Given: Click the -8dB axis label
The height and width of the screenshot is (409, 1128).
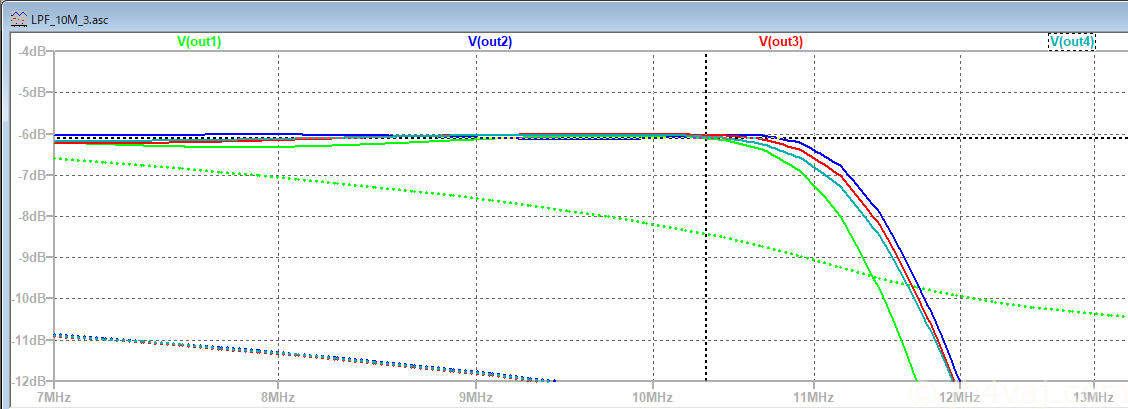Looking at the screenshot, I should coord(34,216).
